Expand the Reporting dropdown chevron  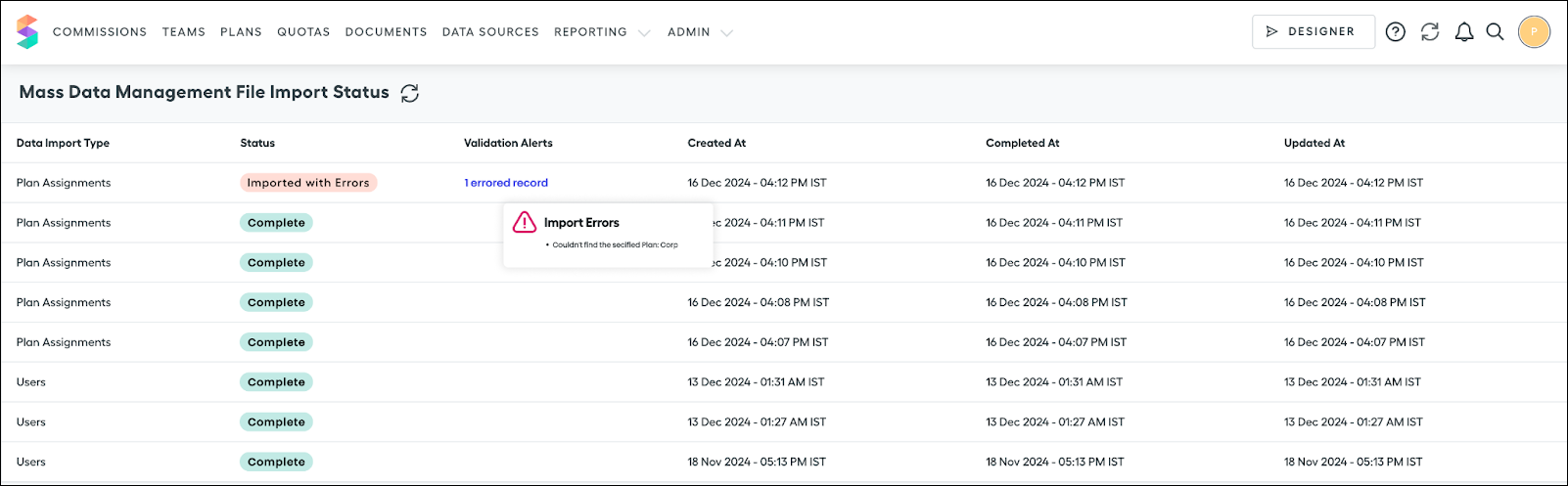(643, 32)
